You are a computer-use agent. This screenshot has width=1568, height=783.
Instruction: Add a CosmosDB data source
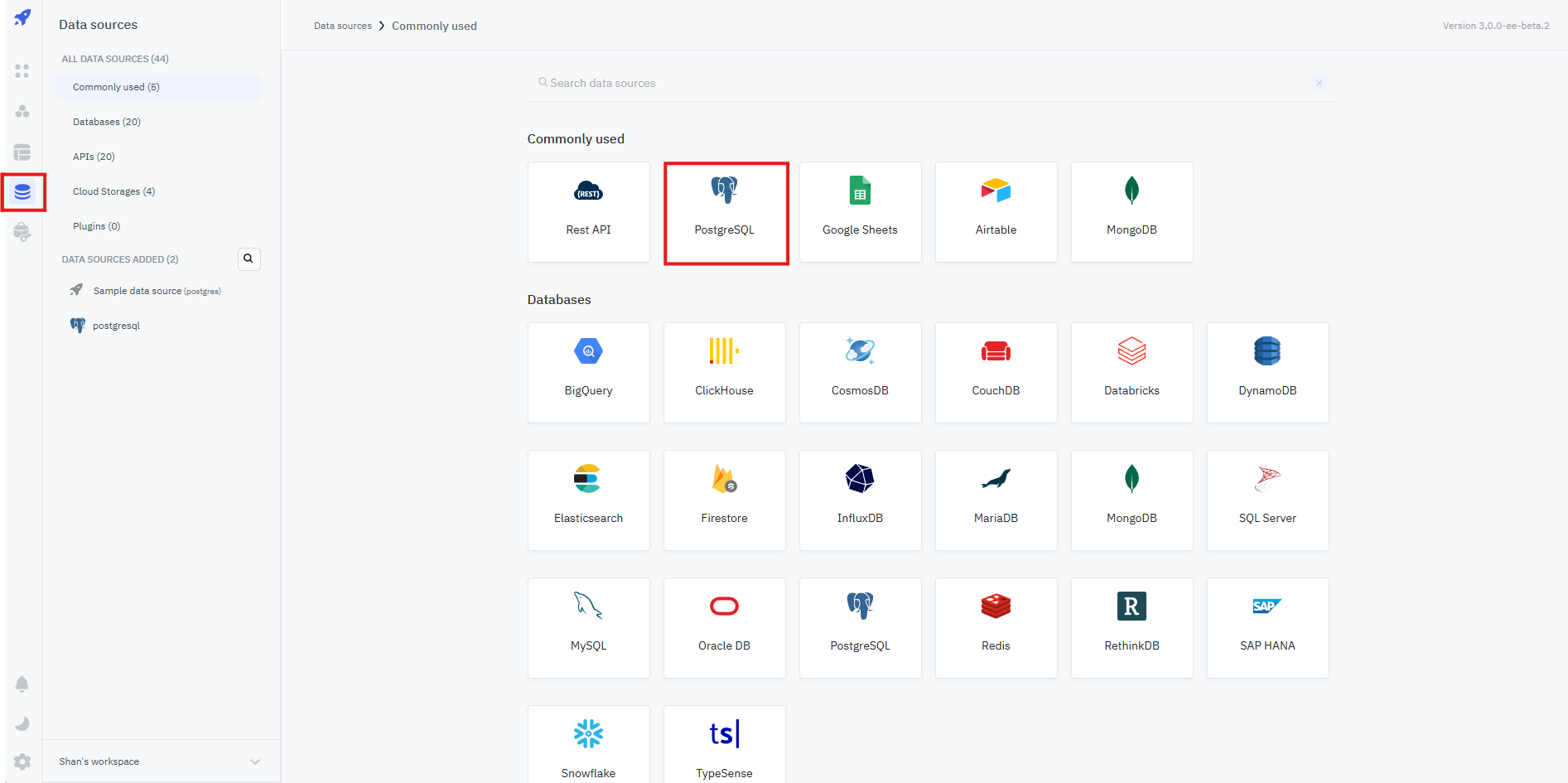(x=861, y=373)
